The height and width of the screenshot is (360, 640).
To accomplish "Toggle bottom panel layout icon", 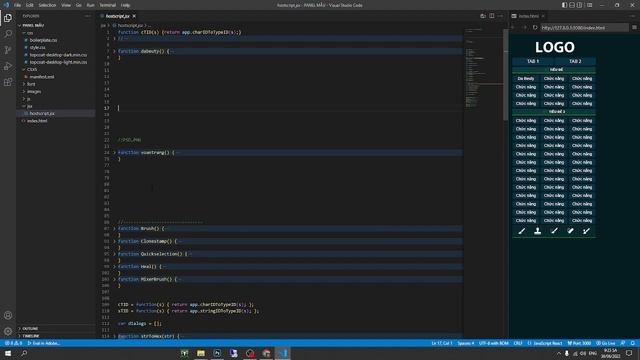I will 572,5.
